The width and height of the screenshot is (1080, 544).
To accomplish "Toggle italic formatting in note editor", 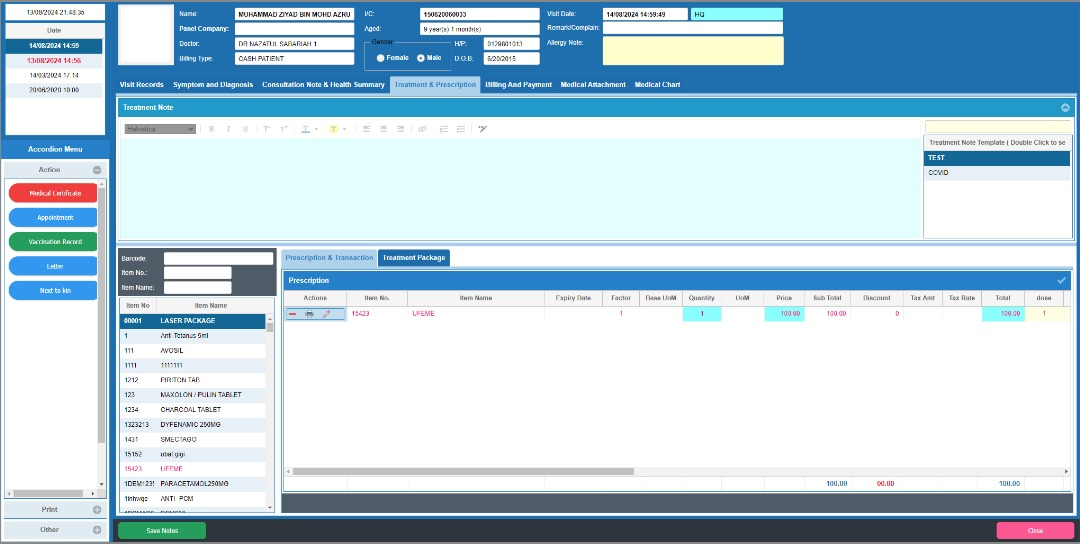I will click(229, 129).
